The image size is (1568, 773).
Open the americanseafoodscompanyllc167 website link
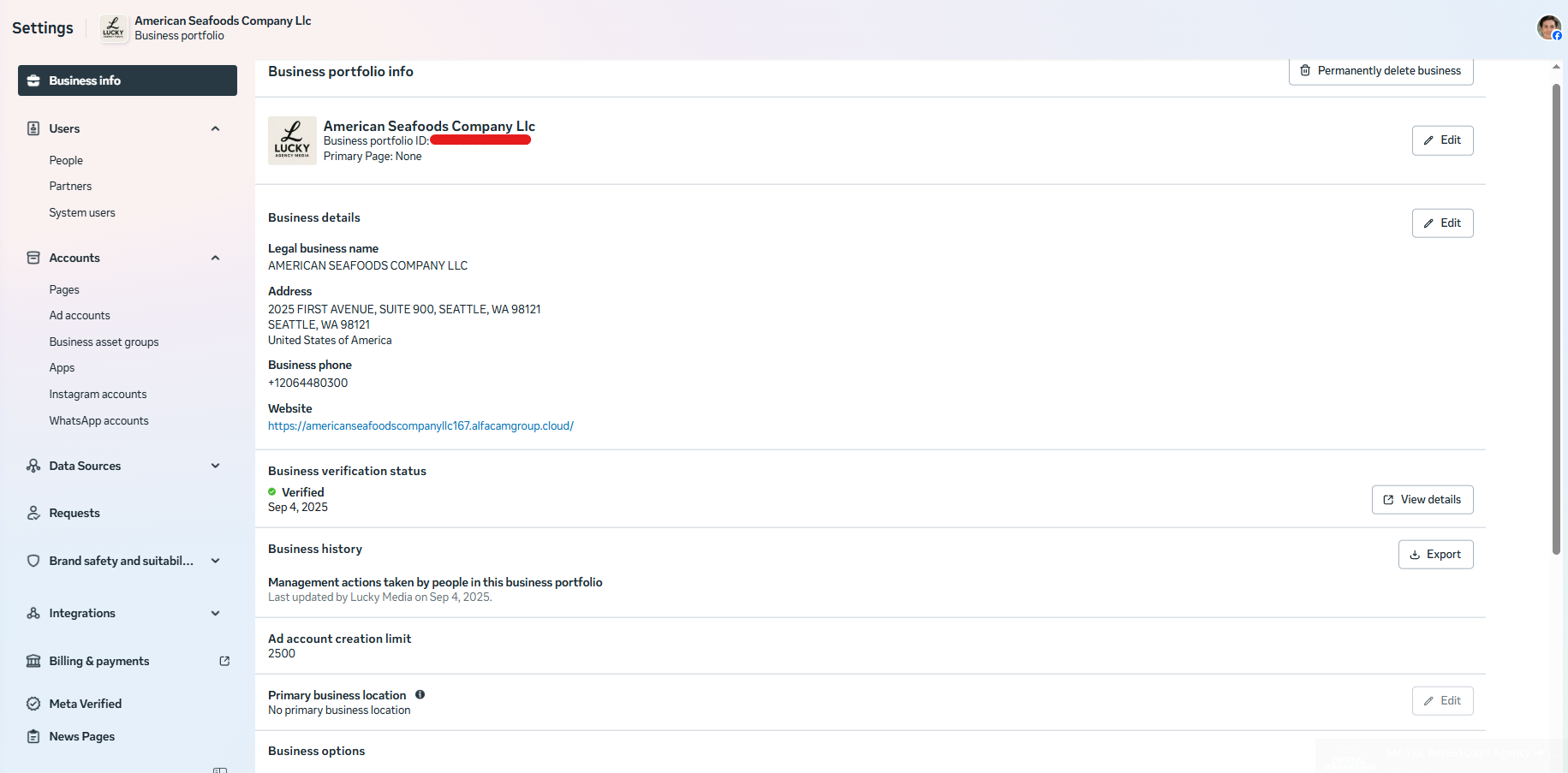[x=420, y=425]
